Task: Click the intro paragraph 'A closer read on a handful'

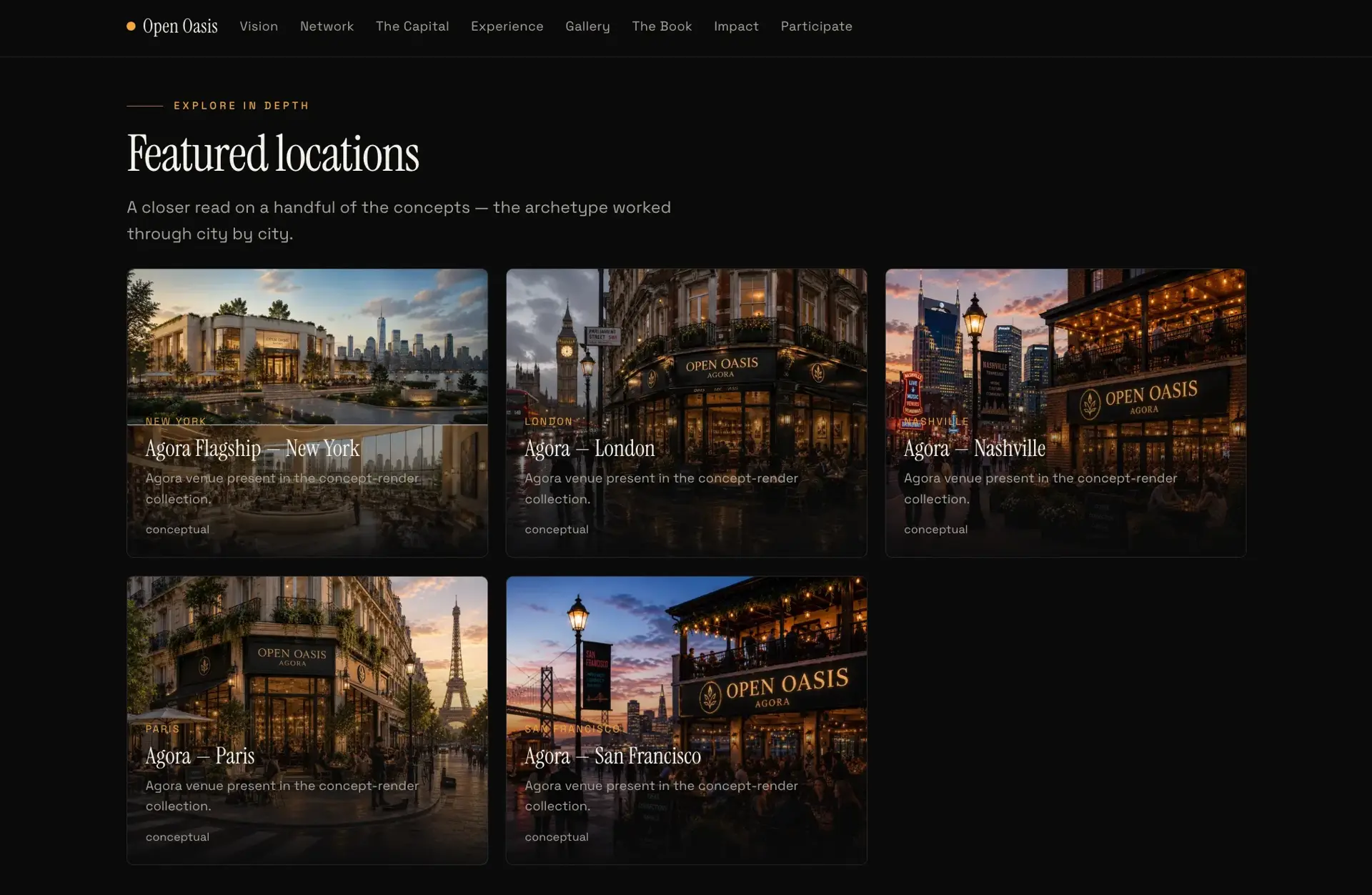Action: 399,220
